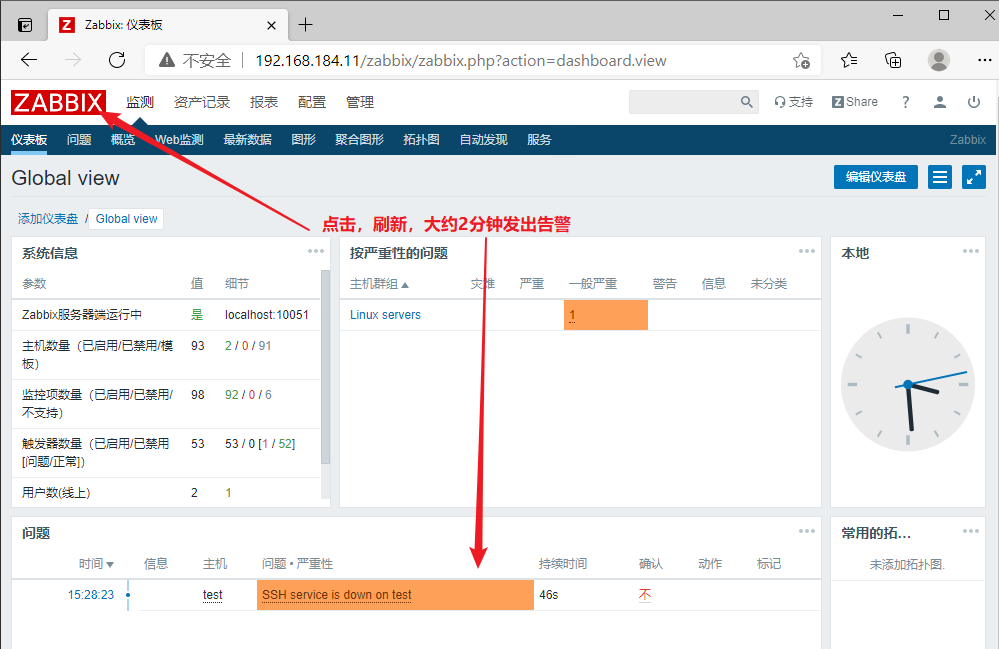This screenshot has height=649, width=999.
Task: Go to the 概览 overview submenu
Action: (123, 139)
